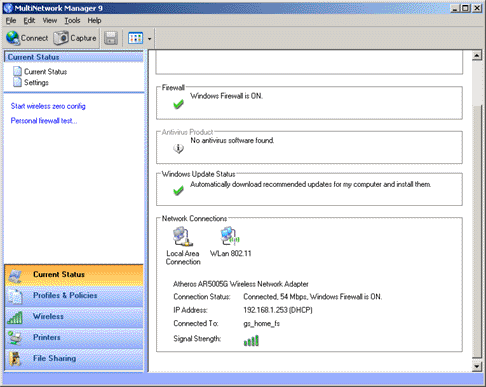This screenshot has height=387, width=486.
Task: Click 'No antivirus software found.' text
Action: 232,140
